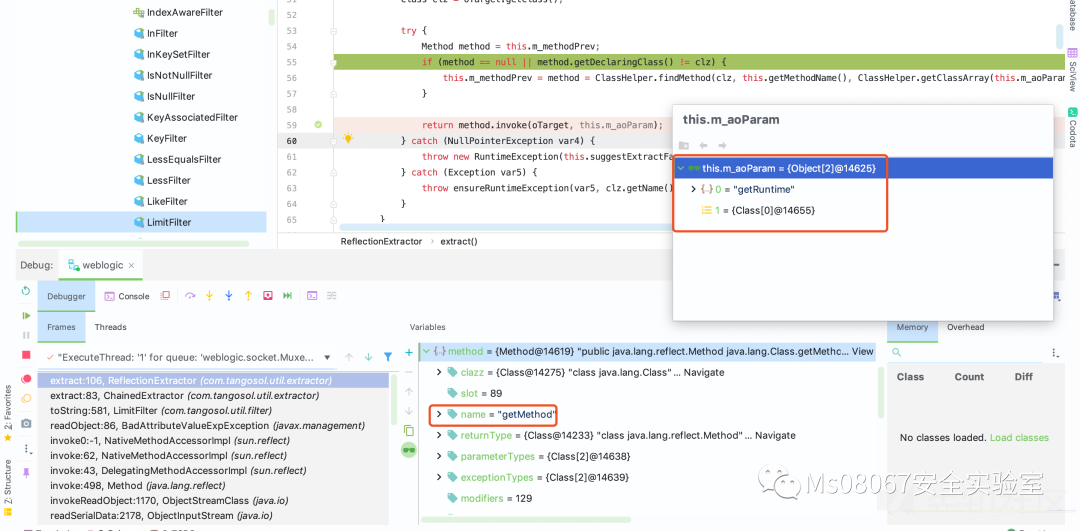
Task: Click the Load classes link
Action: [x=1019, y=438]
